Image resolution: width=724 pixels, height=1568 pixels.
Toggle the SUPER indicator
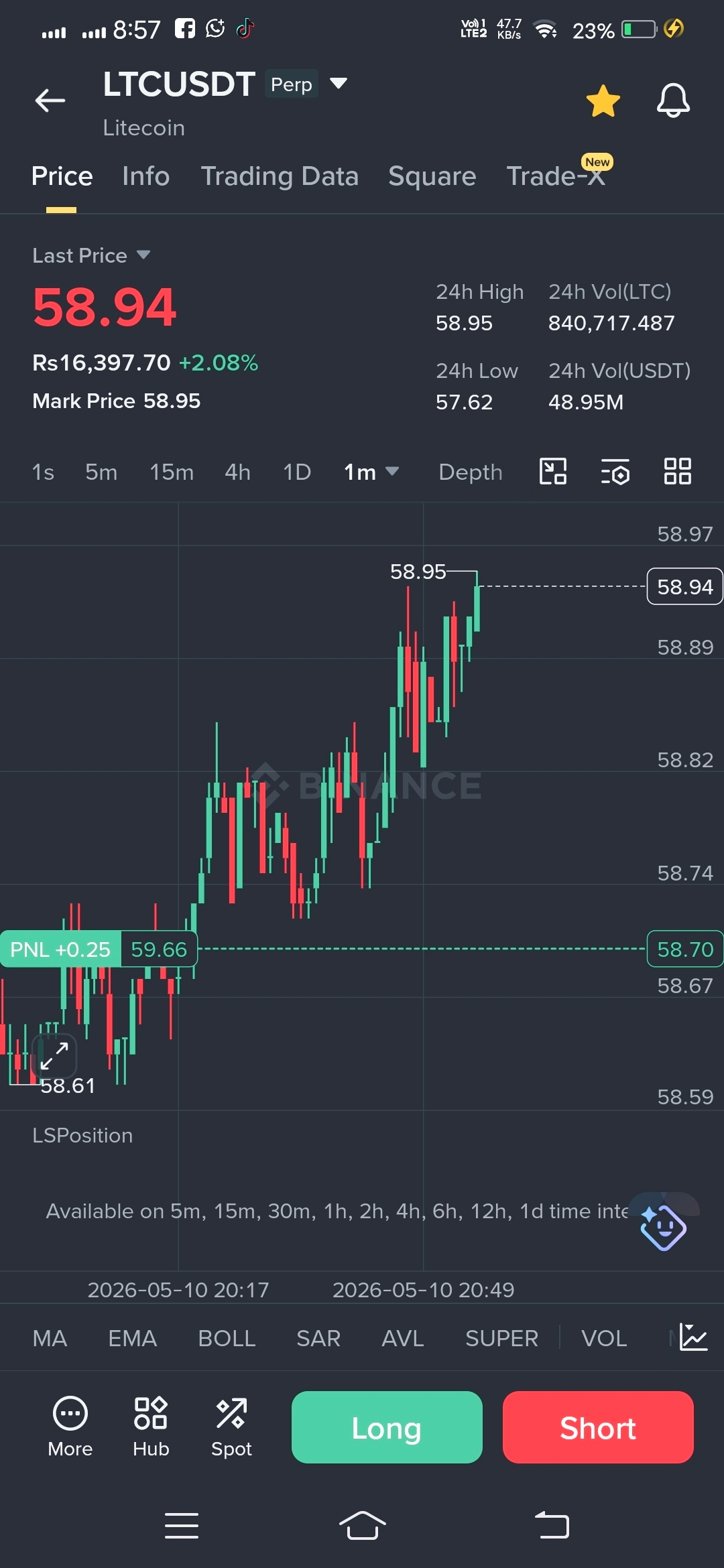pyautogui.click(x=501, y=1338)
